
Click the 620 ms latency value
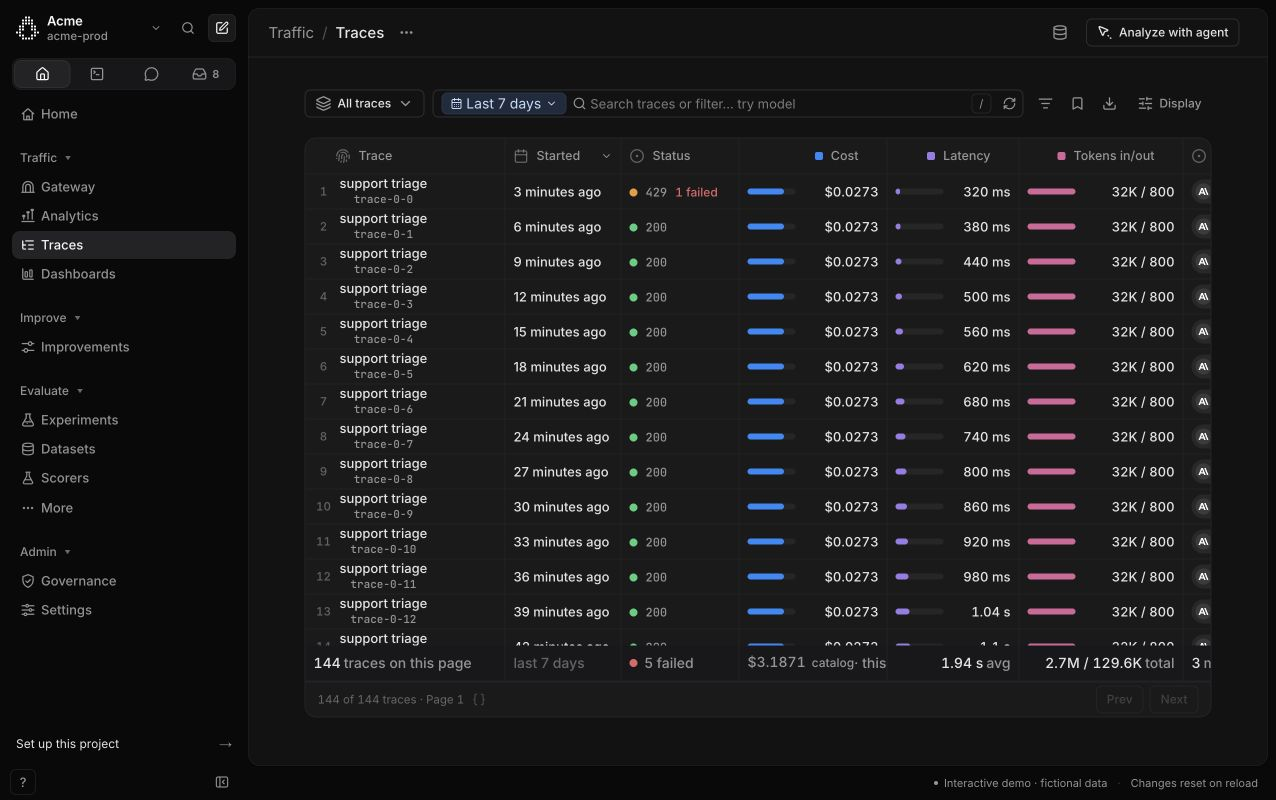(986, 367)
